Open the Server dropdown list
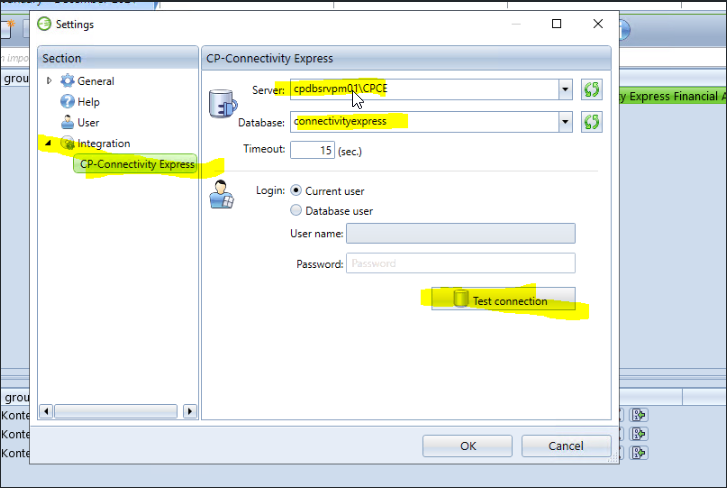Viewport: 727px width, 488px height. click(x=565, y=90)
